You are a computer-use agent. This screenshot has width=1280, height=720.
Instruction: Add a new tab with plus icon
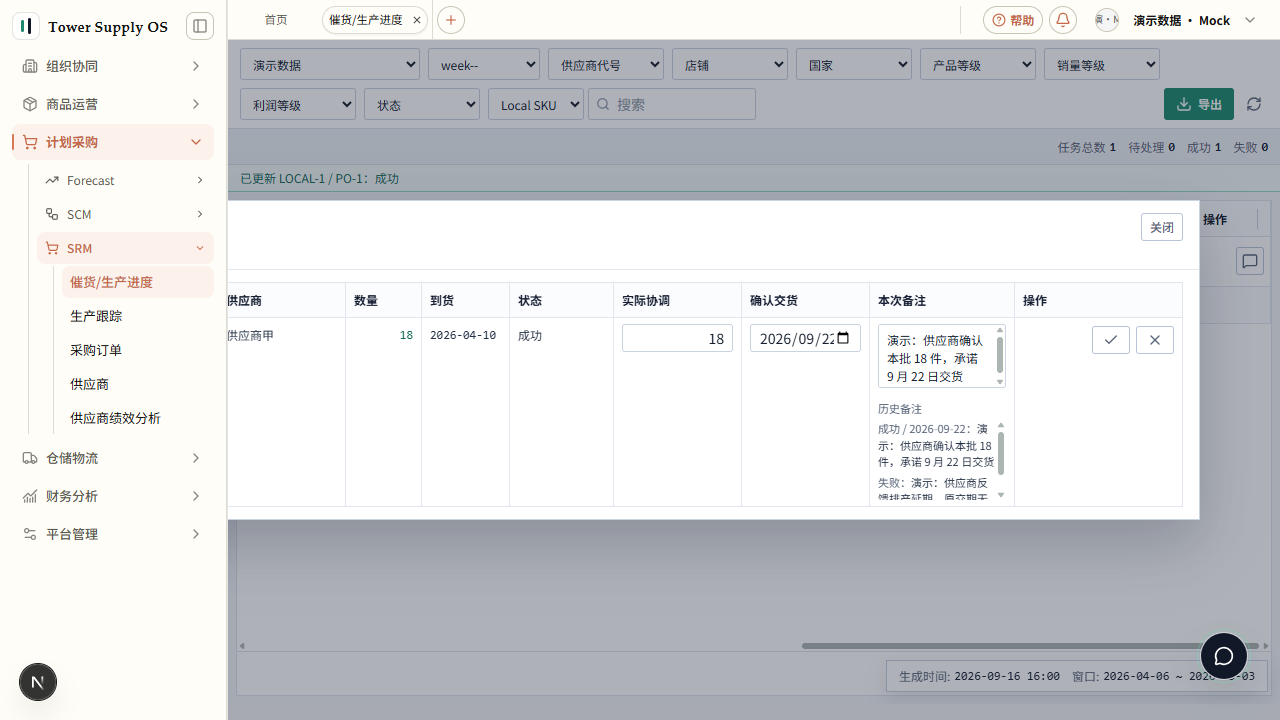point(451,20)
